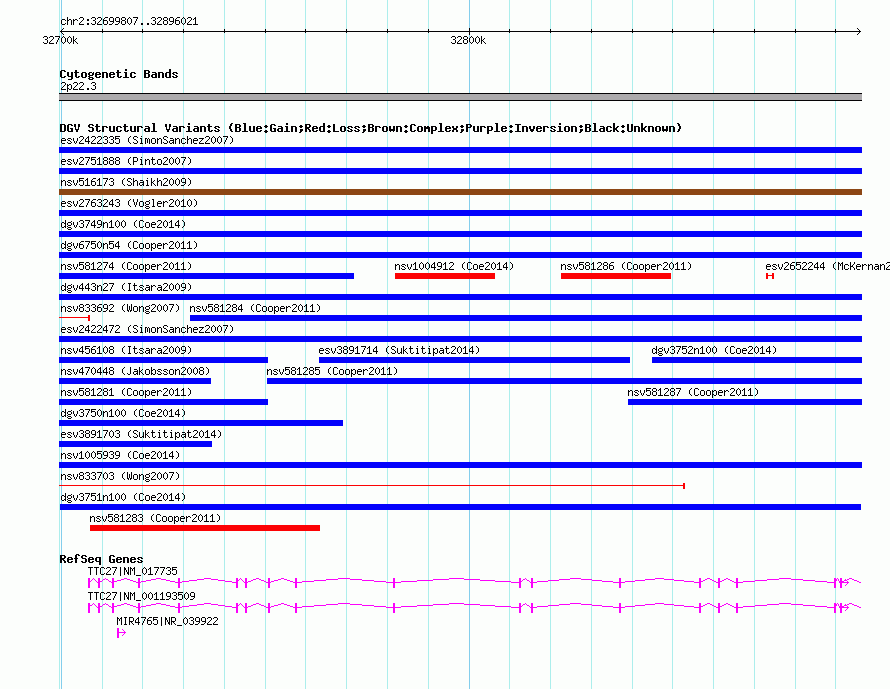Click the esv2422335 (SimonSanchez2007) variant bar
Screen dimensions: 890x689
tap(460, 150)
